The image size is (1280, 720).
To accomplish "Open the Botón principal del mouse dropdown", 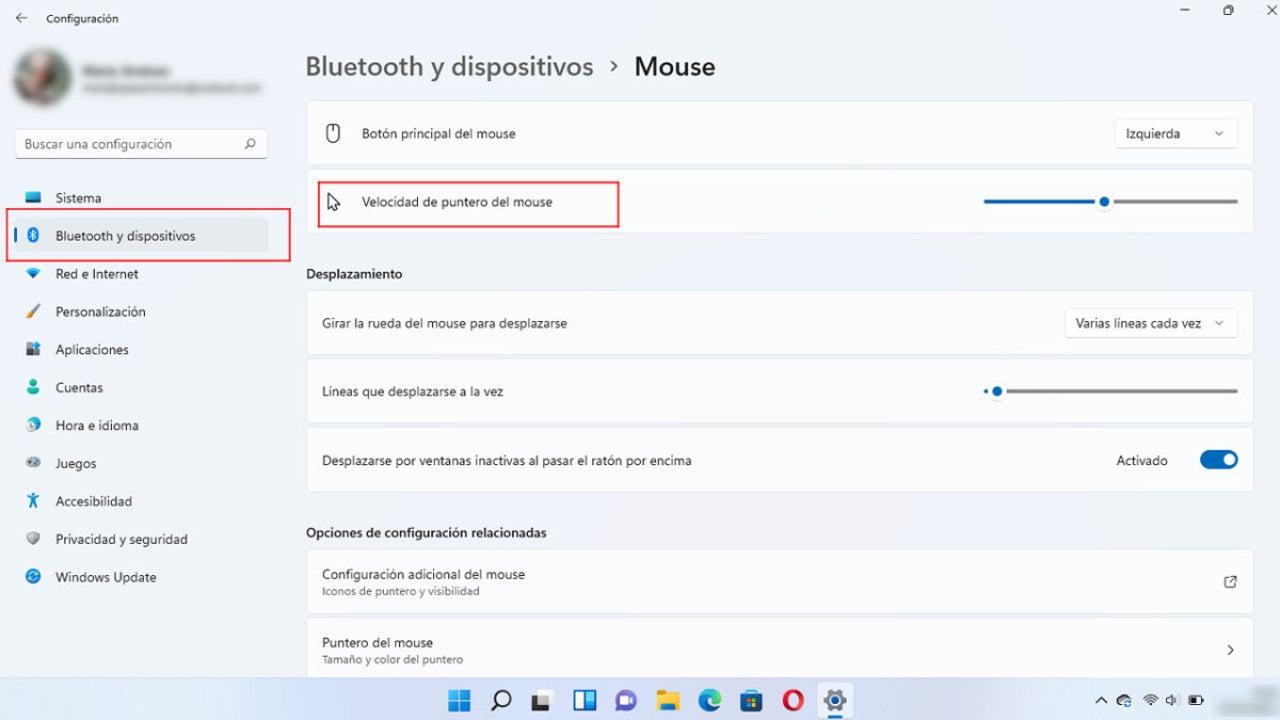I will 1176,133.
